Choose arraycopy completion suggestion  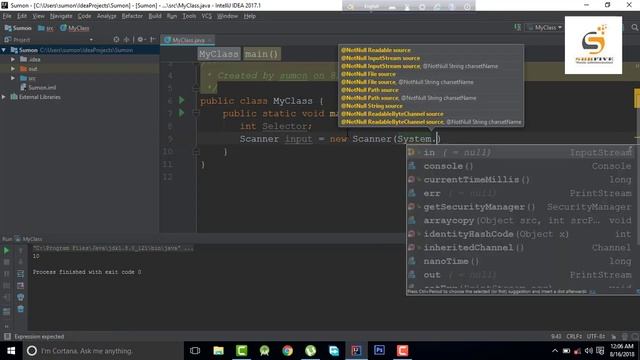point(520,220)
